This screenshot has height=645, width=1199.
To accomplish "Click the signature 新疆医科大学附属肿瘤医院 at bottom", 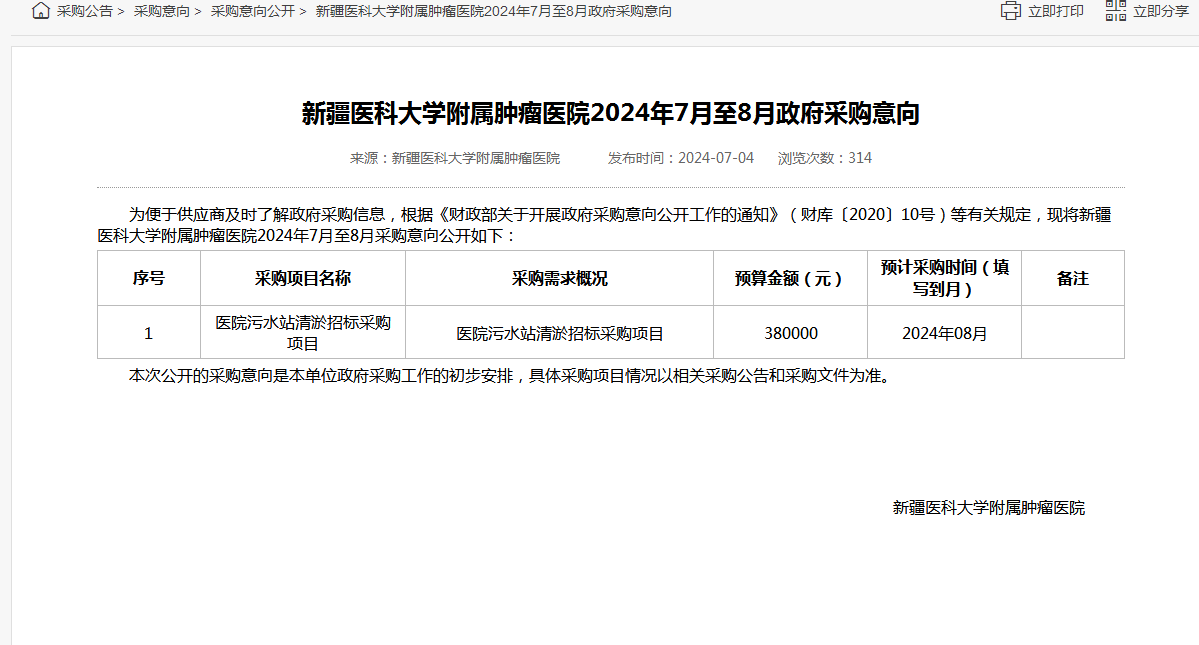I will (x=989, y=508).
